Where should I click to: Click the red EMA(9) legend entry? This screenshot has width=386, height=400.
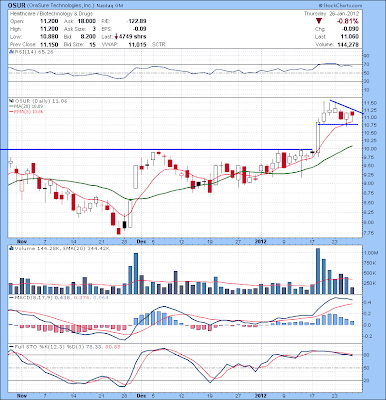click(26, 111)
